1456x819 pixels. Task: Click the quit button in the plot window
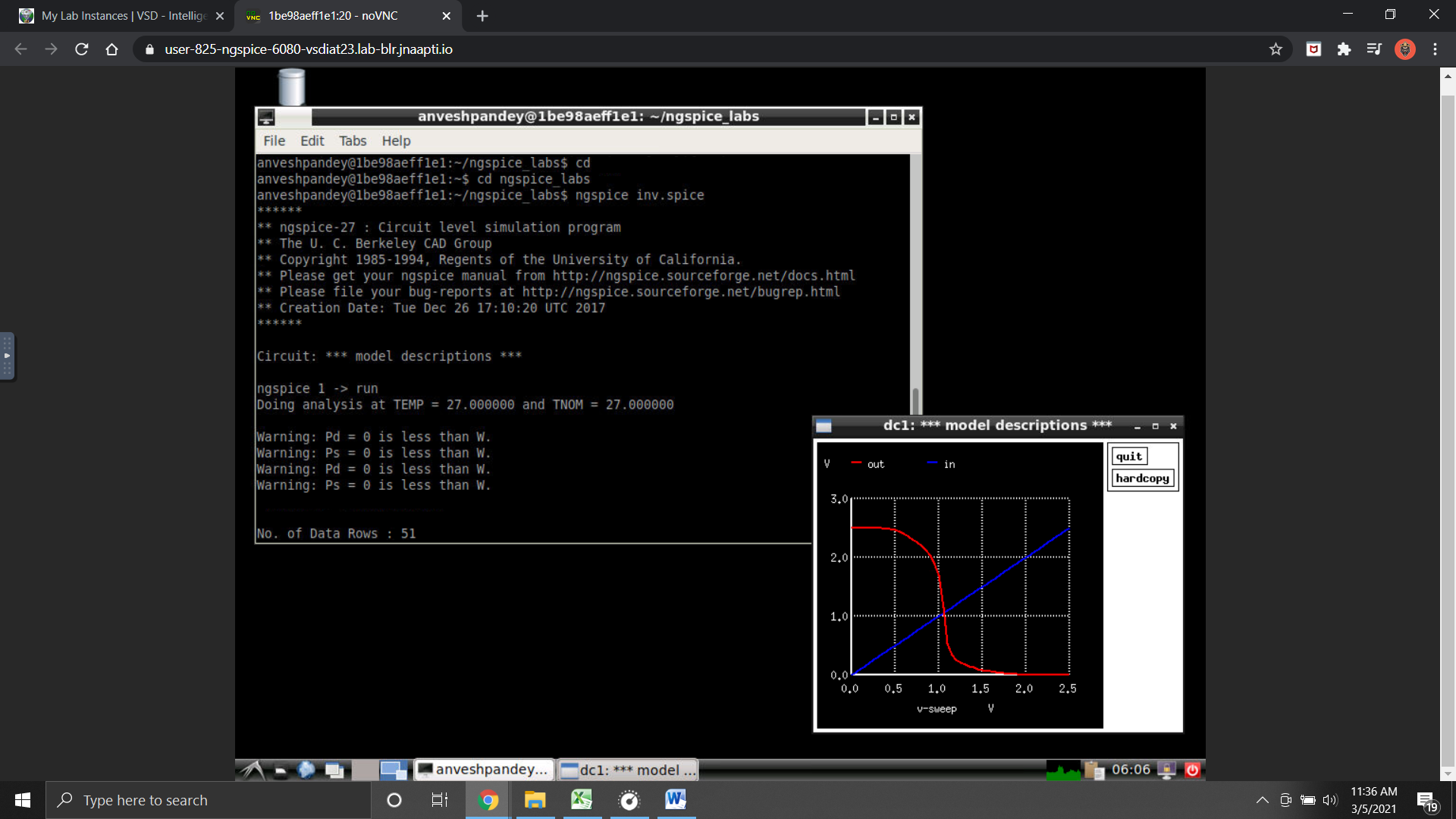pyautogui.click(x=1128, y=457)
